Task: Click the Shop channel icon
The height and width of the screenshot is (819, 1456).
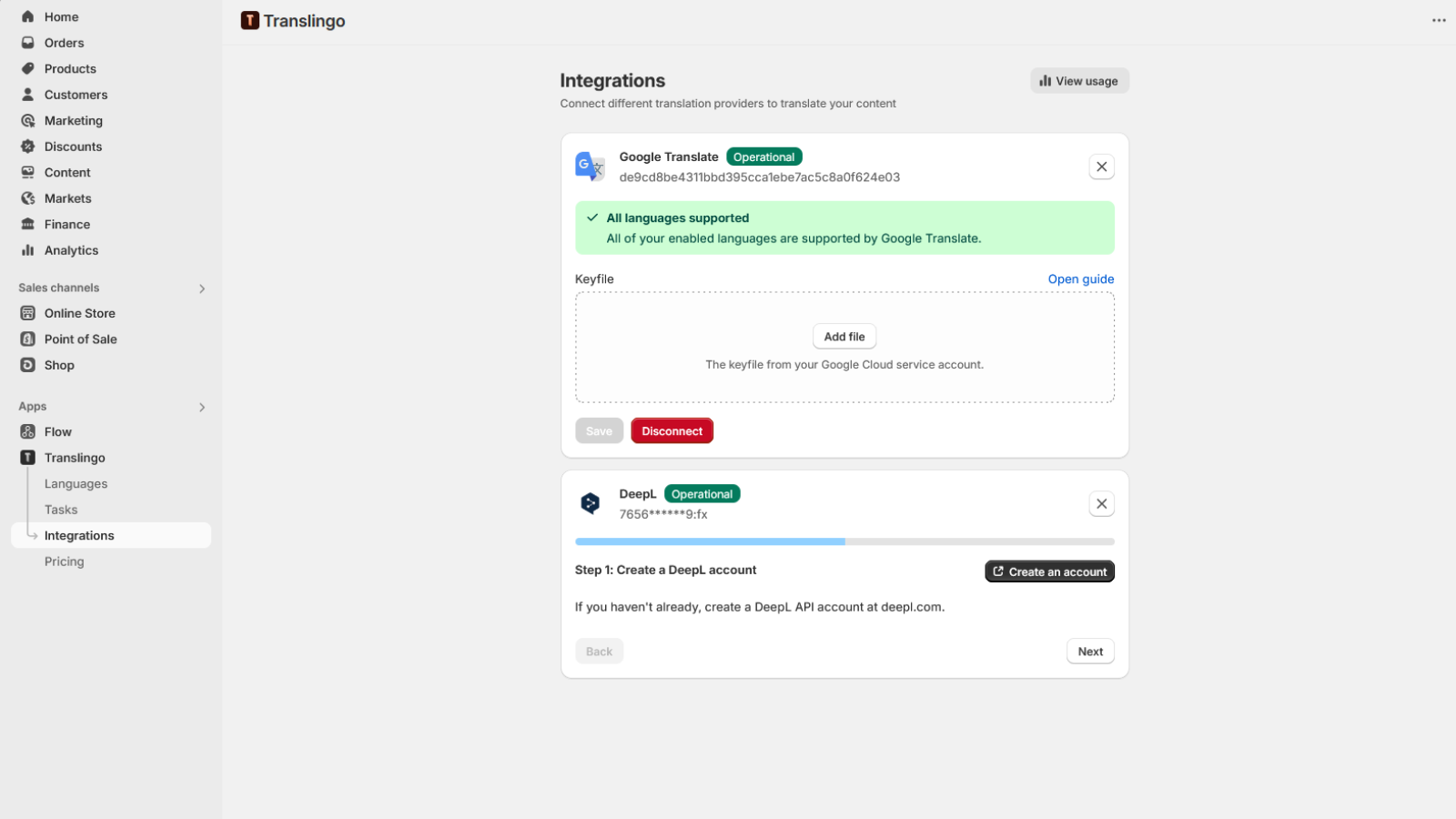Action: (x=28, y=365)
